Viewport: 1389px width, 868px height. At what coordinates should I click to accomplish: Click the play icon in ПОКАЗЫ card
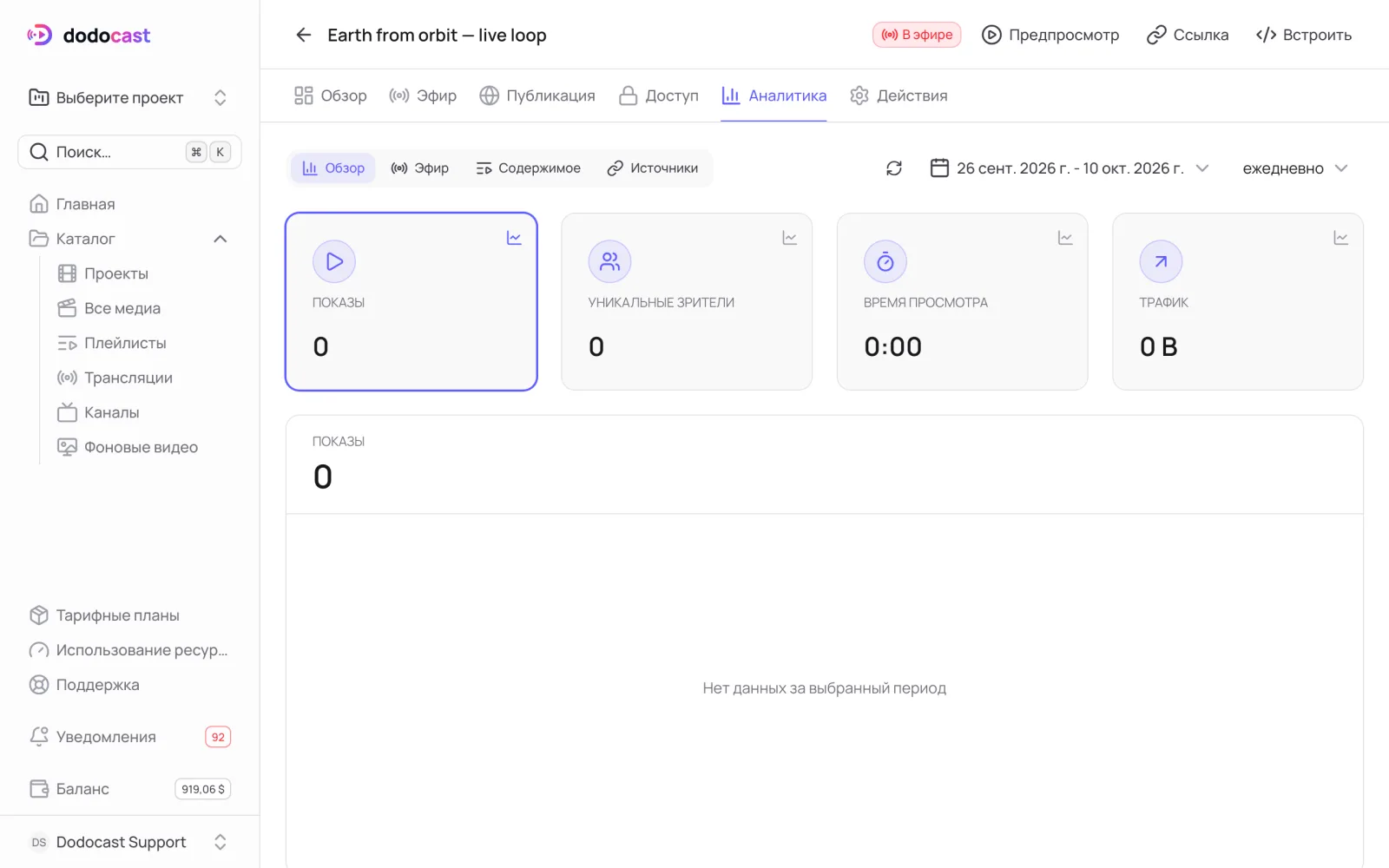[x=334, y=261]
